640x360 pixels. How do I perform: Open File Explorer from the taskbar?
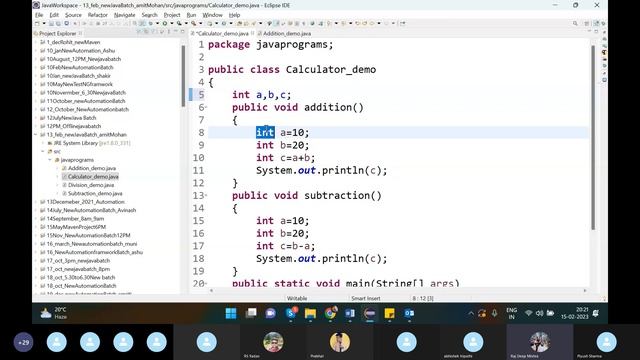(x=310, y=313)
